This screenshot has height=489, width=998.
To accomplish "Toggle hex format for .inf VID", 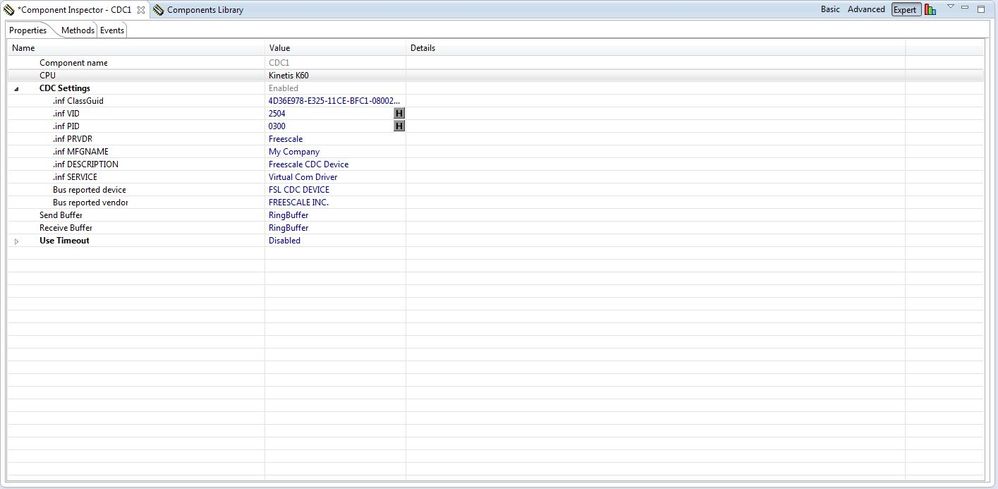I will (399, 113).
